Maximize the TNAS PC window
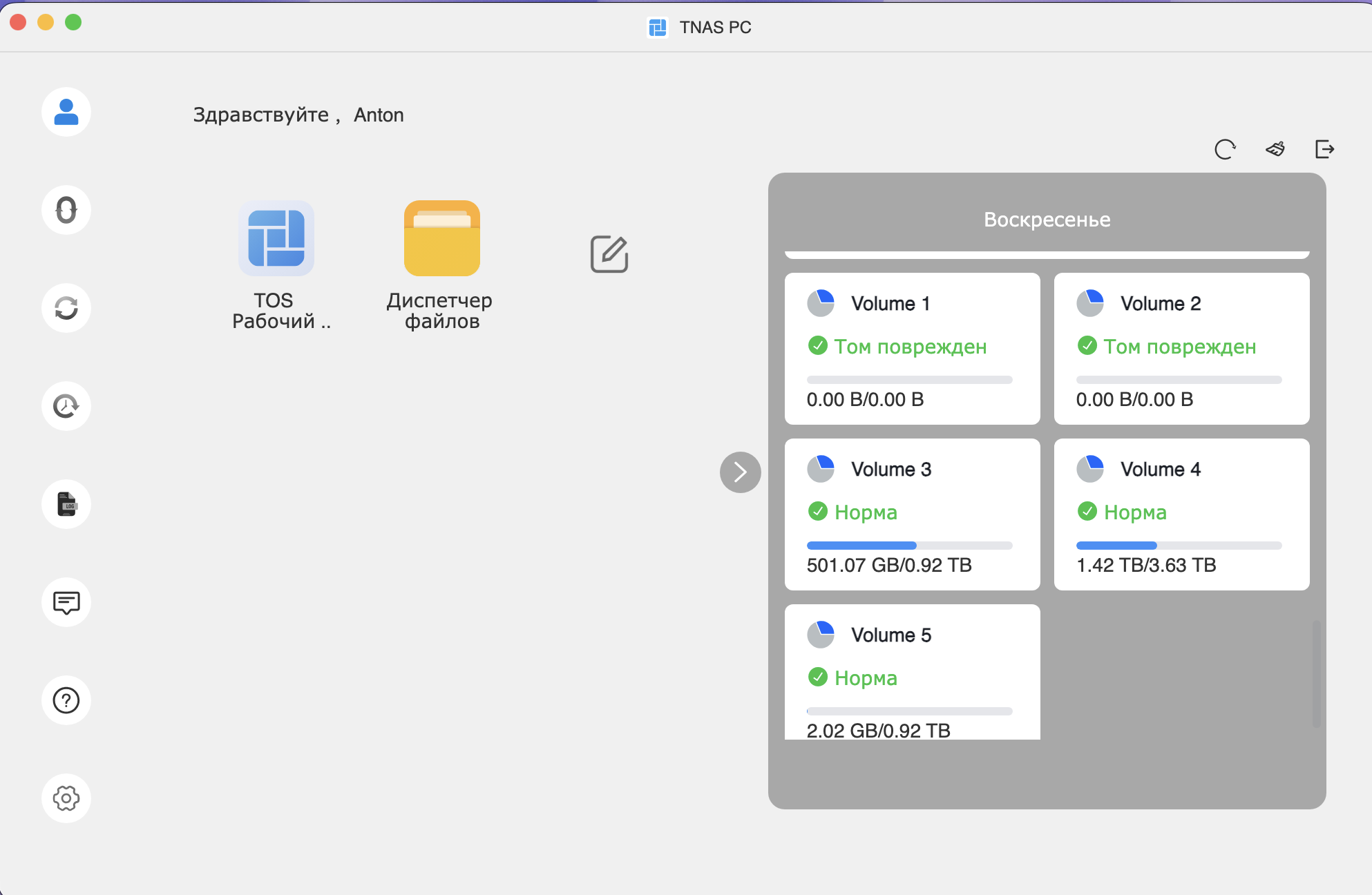The image size is (1372, 895). pyautogui.click(x=73, y=22)
